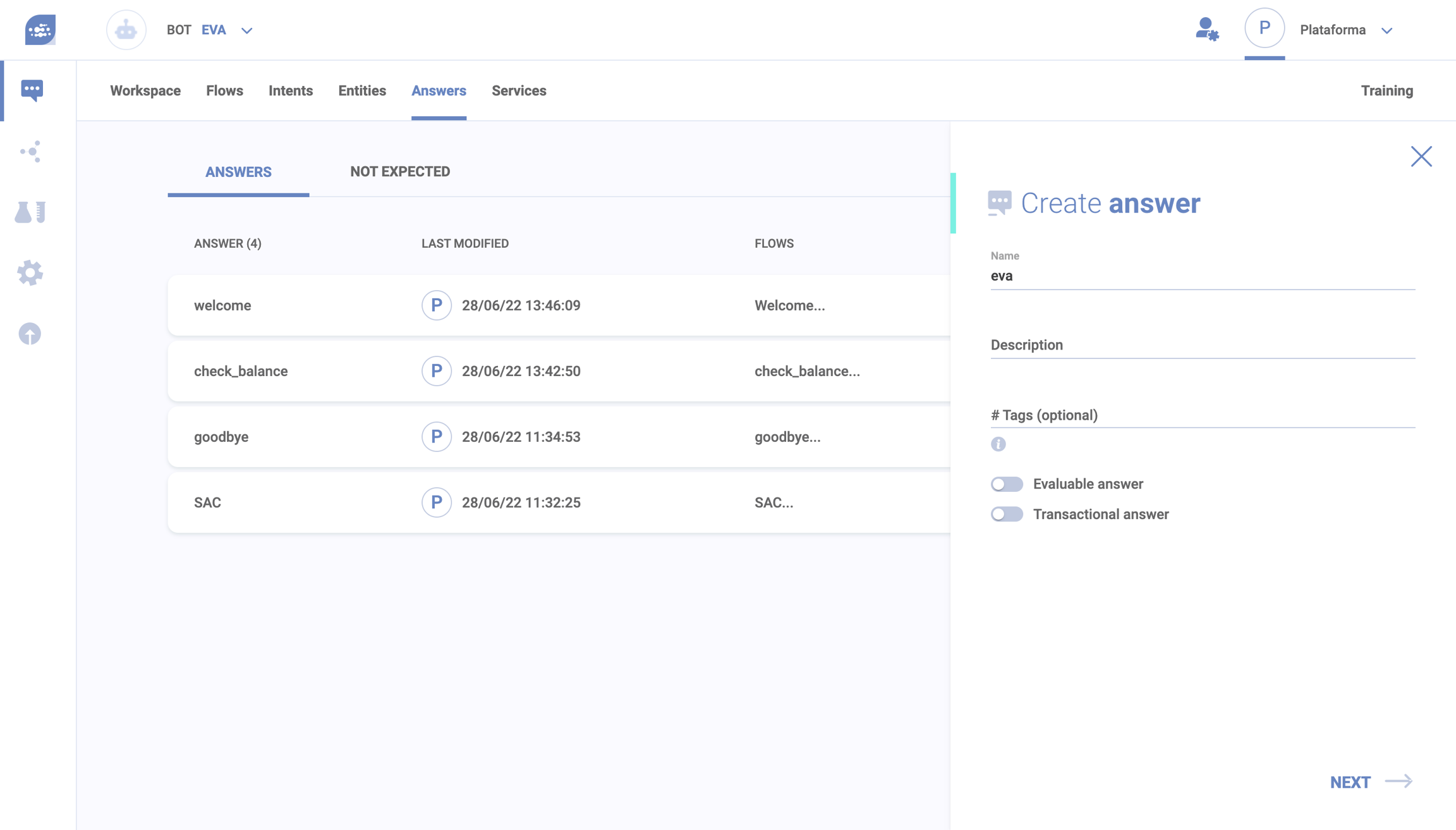Viewport: 1456px width, 830px height.
Task: Open the lab flask sidebar icon
Action: pyautogui.click(x=30, y=212)
